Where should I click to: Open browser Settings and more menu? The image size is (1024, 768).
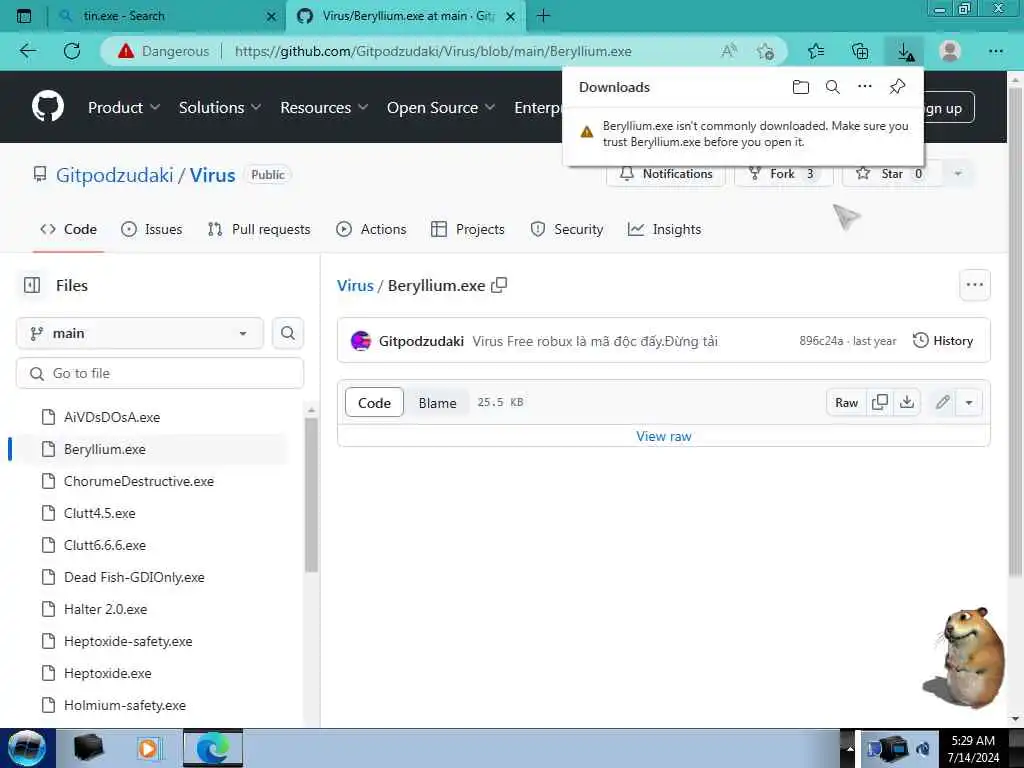tap(995, 51)
